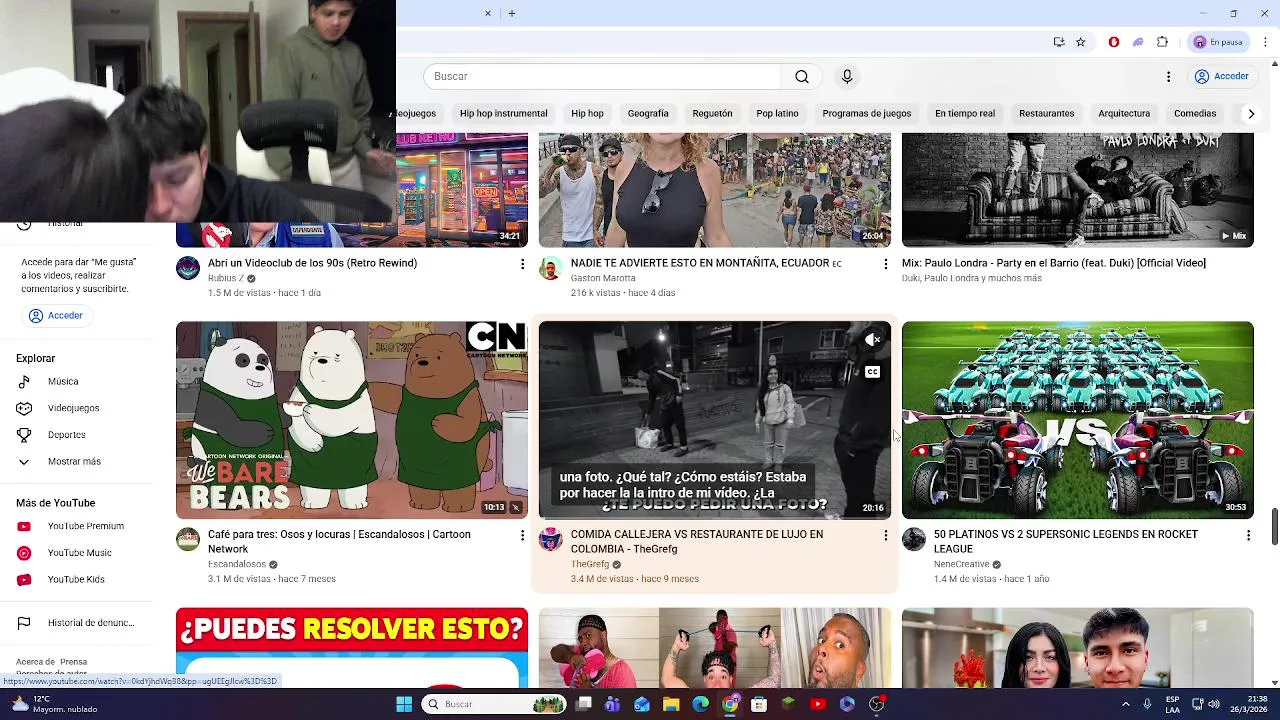Image resolution: width=1280 pixels, height=720 pixels.
Task: Open YouTube Music from sidebar
Action: [x=80, y=553]
